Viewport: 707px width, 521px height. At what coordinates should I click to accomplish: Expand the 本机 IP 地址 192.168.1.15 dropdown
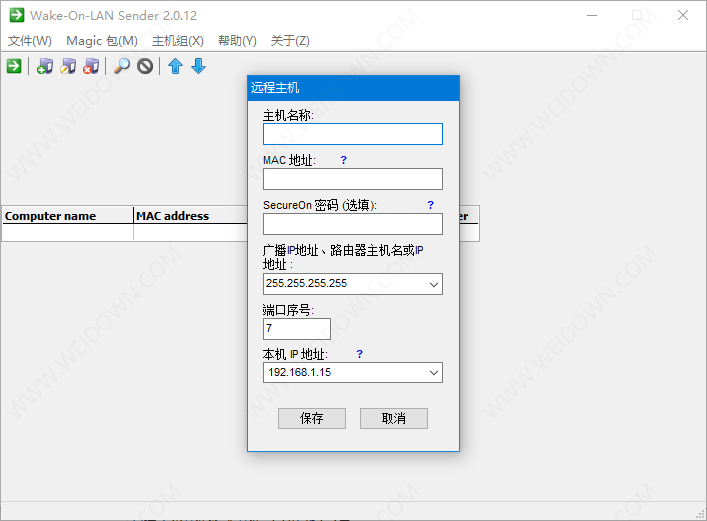(434, 373)
